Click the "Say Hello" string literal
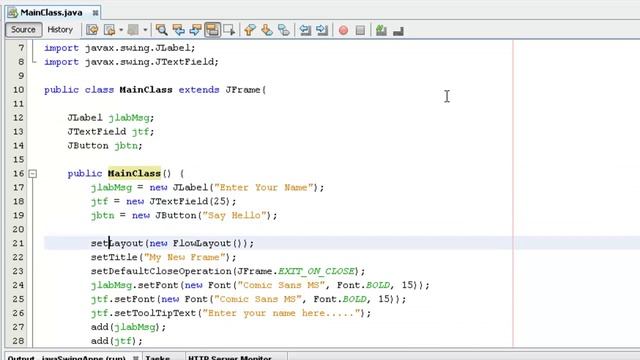The width and height of the screenshot is (640, 360). click(234, 215)
